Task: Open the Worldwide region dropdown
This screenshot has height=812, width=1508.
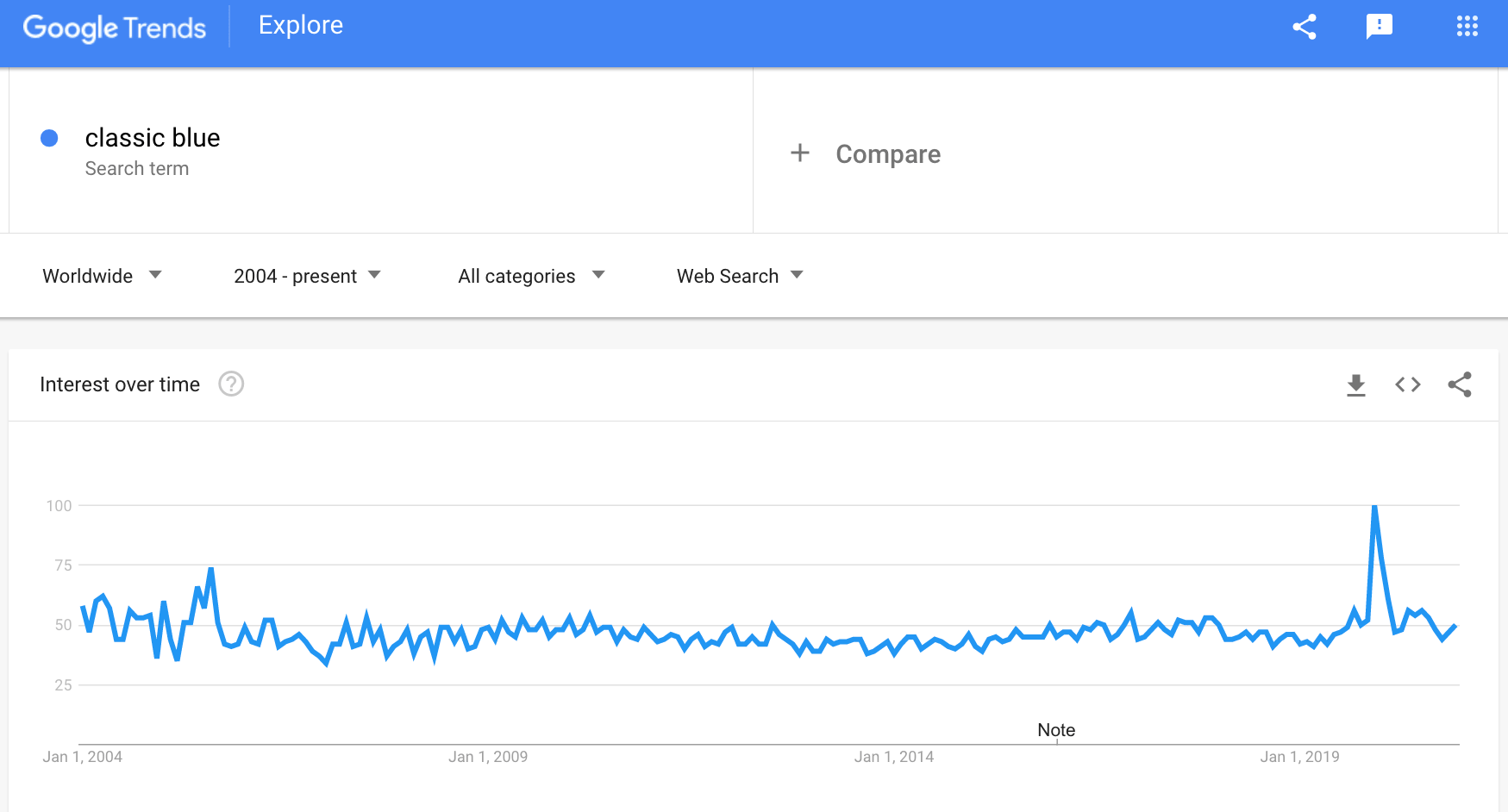Action: (x=102, y=276)
